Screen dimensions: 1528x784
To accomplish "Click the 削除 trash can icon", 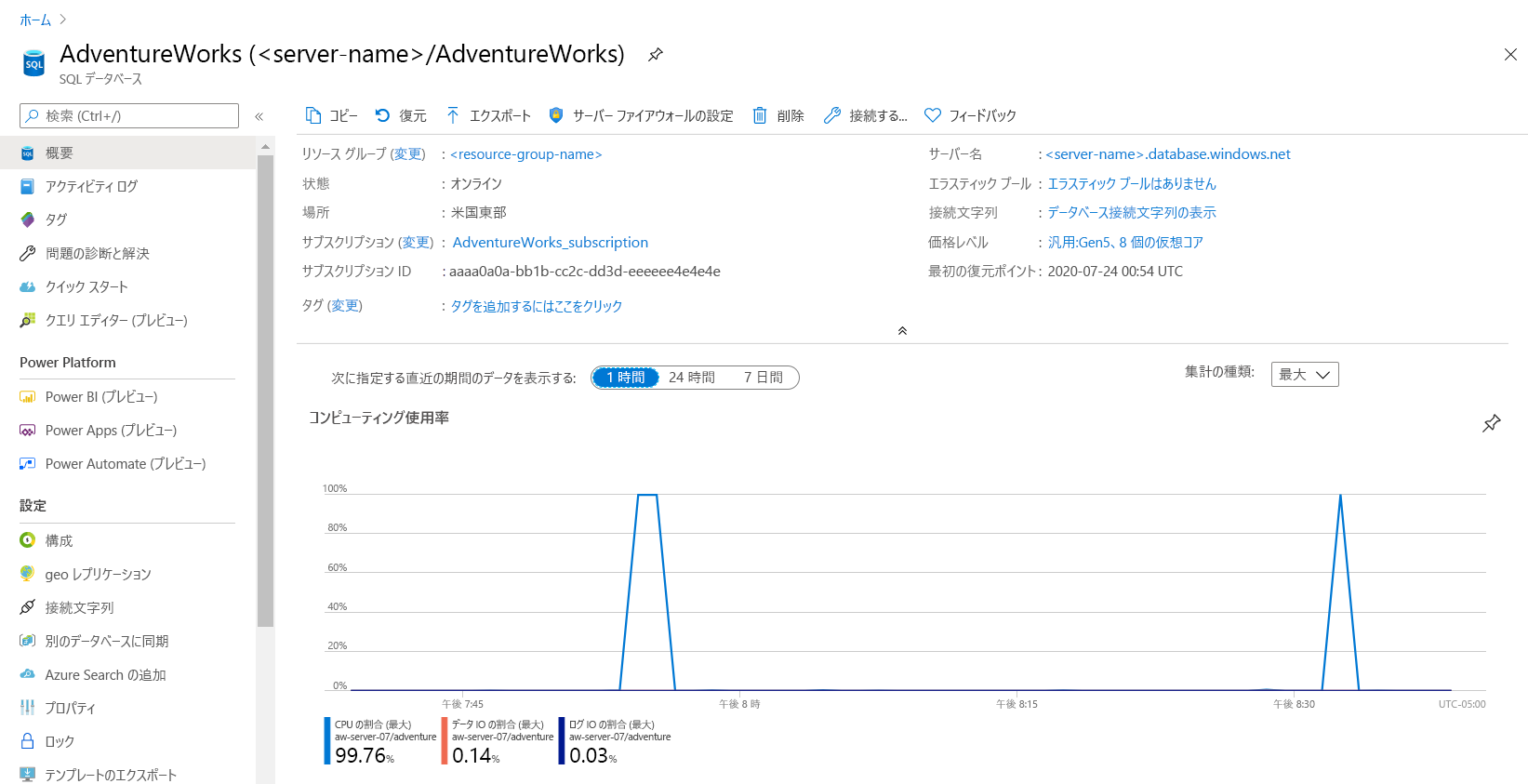I will click(x=760, y=115).
